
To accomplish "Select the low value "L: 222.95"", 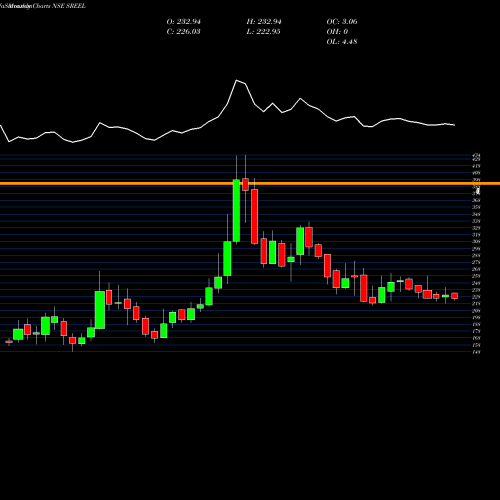I will (263, 32).
